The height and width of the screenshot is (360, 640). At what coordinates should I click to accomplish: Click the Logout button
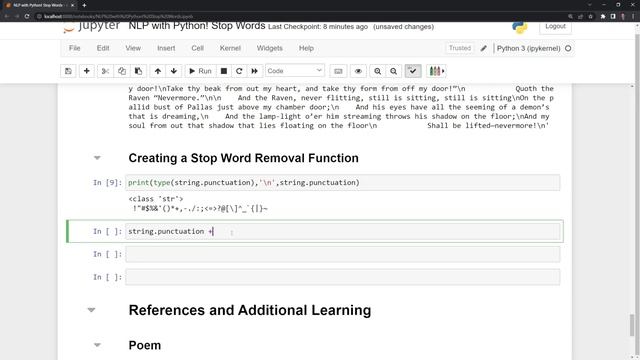555,27
